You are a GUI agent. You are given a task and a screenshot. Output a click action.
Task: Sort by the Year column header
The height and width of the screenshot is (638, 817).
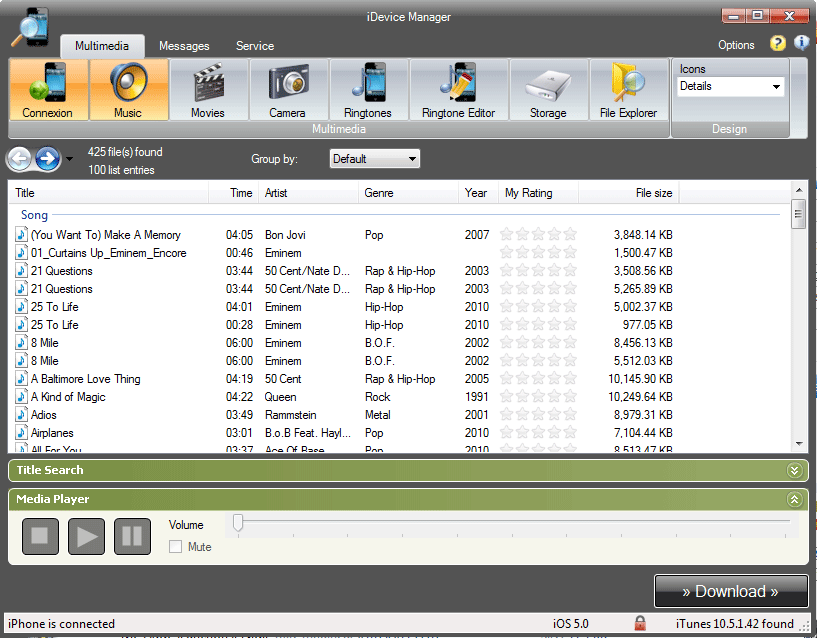coord(478,193)
